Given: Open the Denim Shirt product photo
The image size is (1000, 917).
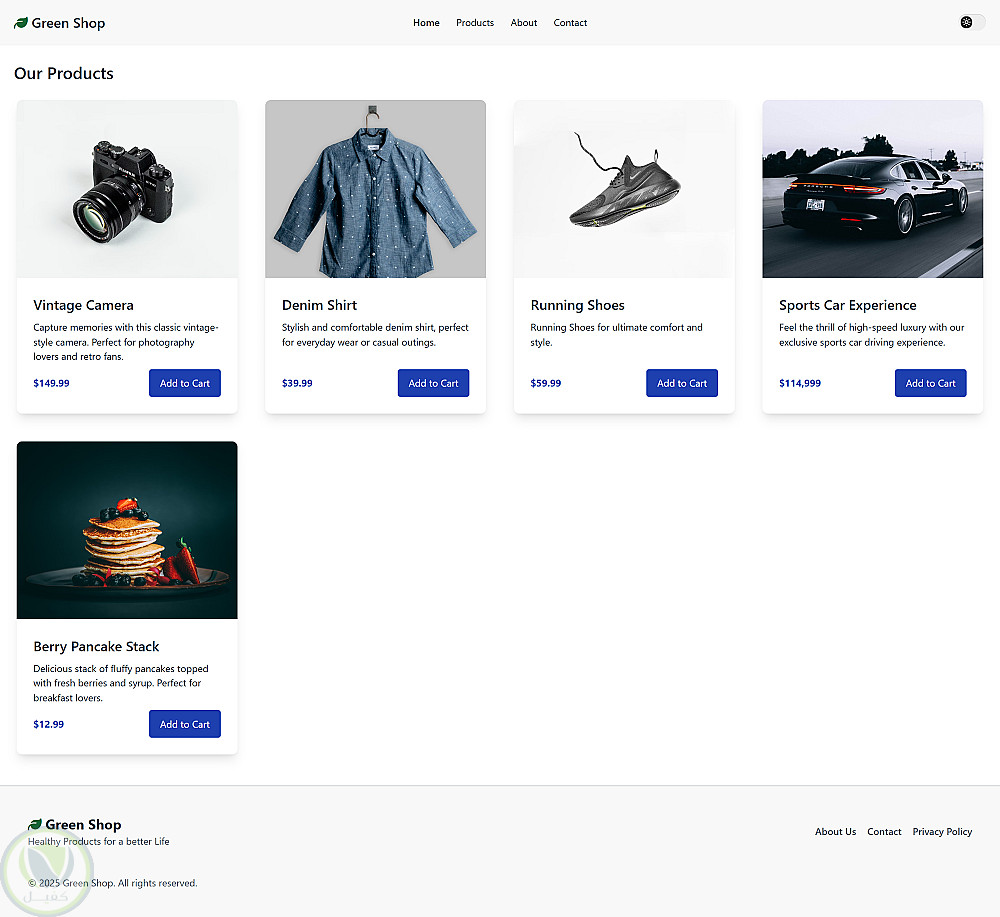Looking at the screenshot, I should [x=375, y=189].
